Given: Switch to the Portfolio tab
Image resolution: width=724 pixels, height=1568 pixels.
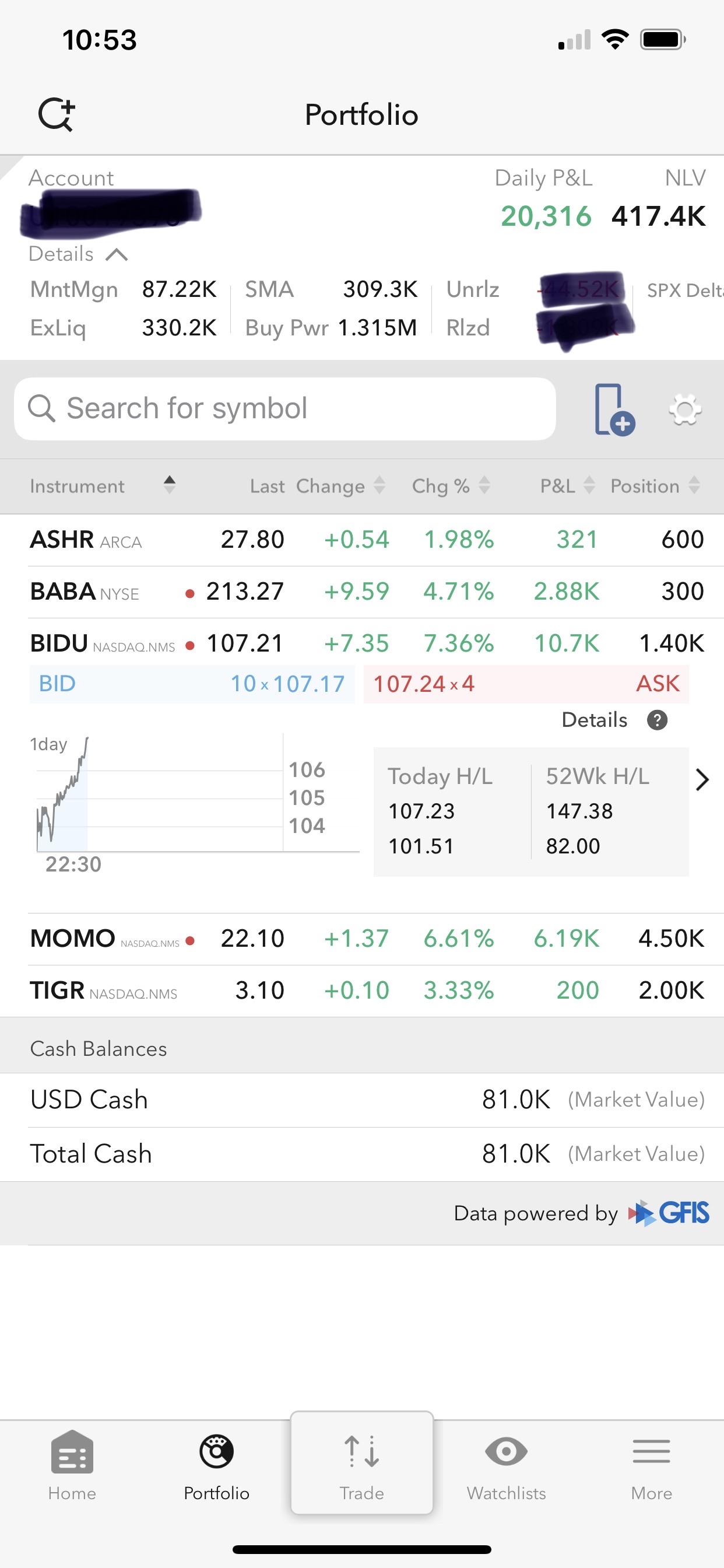Looking at the screenshot, I should pyautogui.click(x=217, y=1467).
